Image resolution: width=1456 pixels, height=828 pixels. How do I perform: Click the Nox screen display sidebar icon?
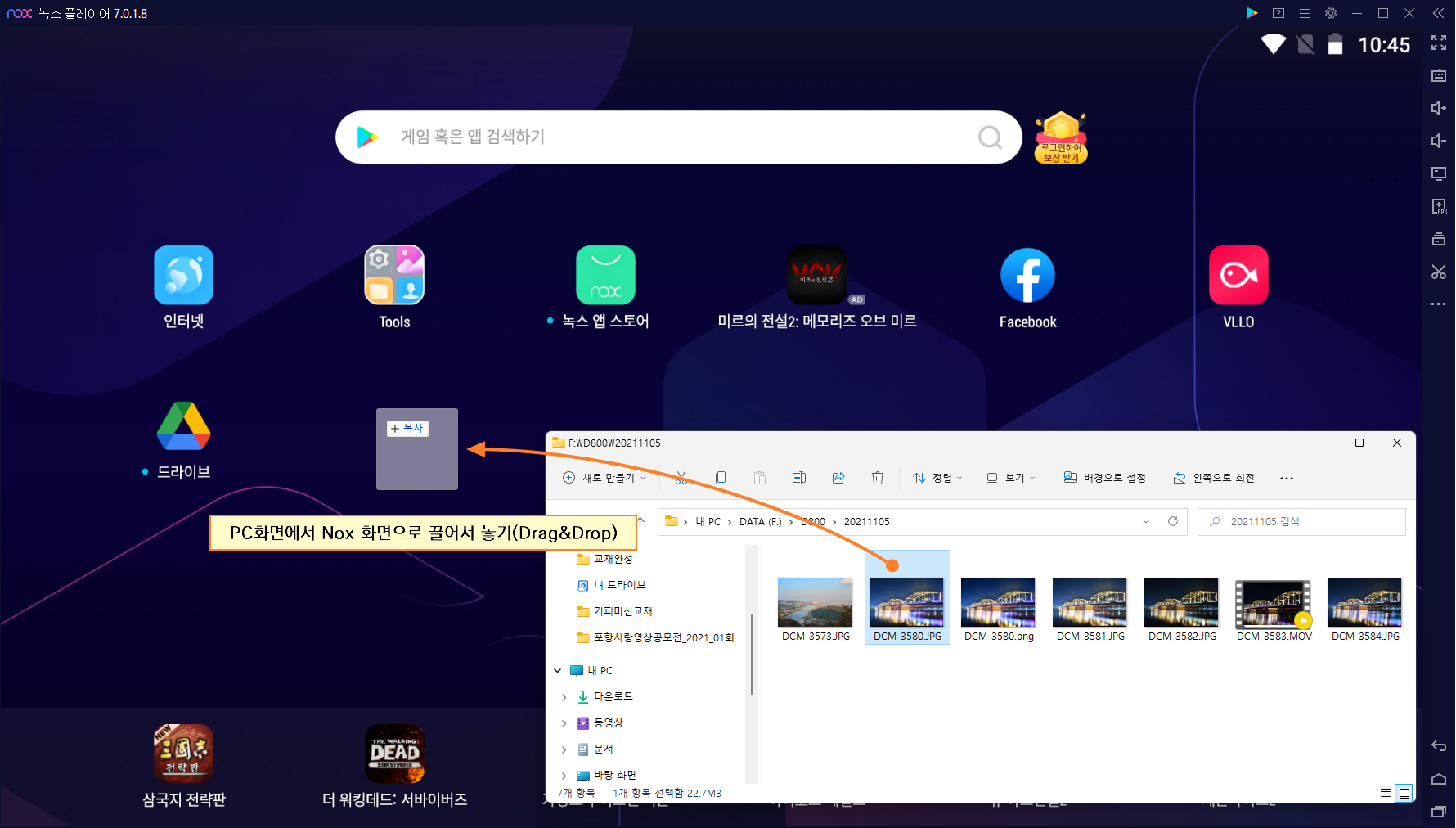(x=1439, y=173)
